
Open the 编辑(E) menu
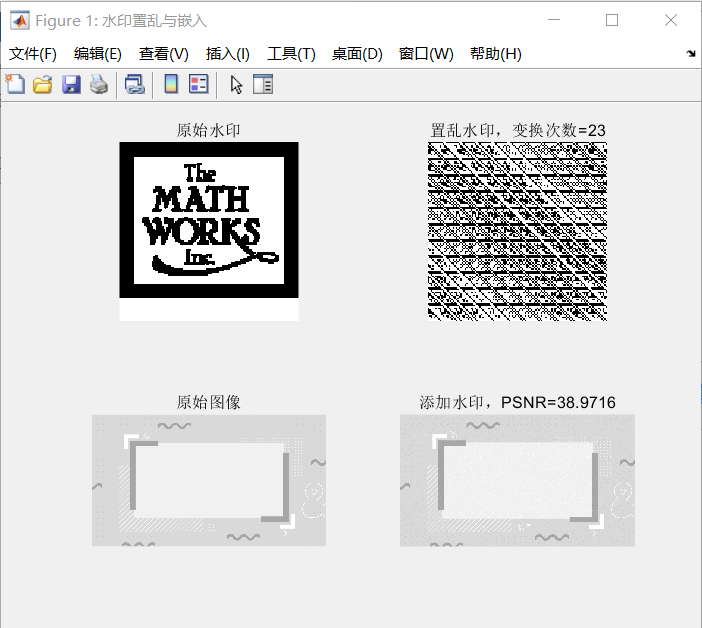[x=98, y=54]
